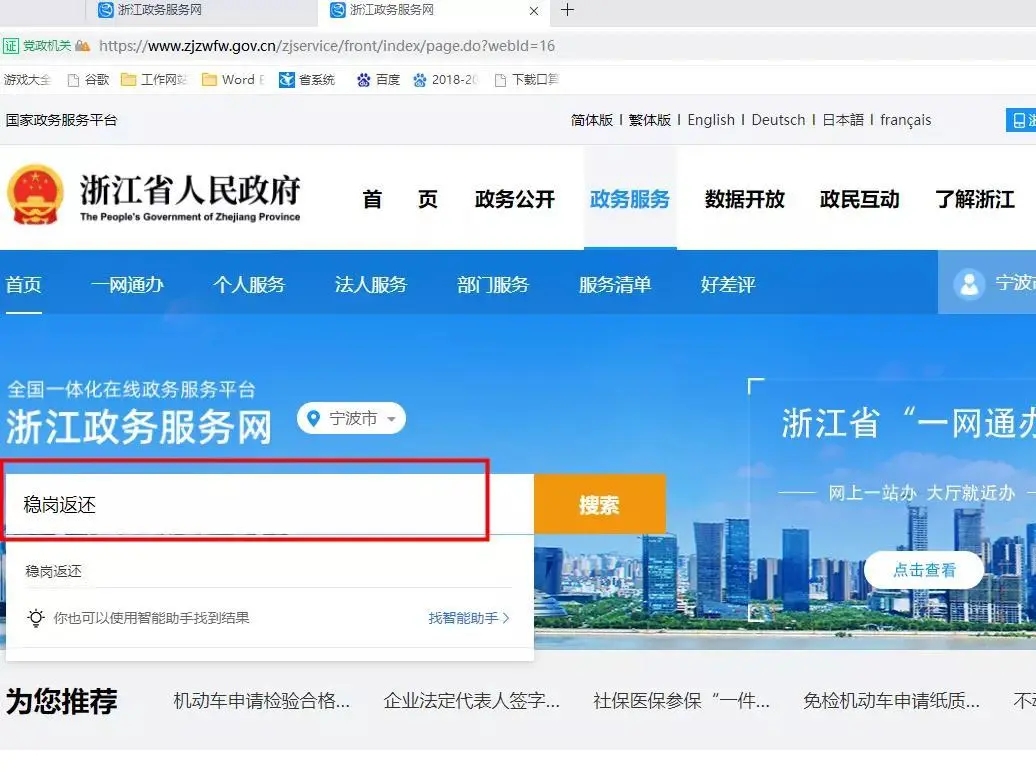Open the 2018-20 bookmark

point(445,80)
